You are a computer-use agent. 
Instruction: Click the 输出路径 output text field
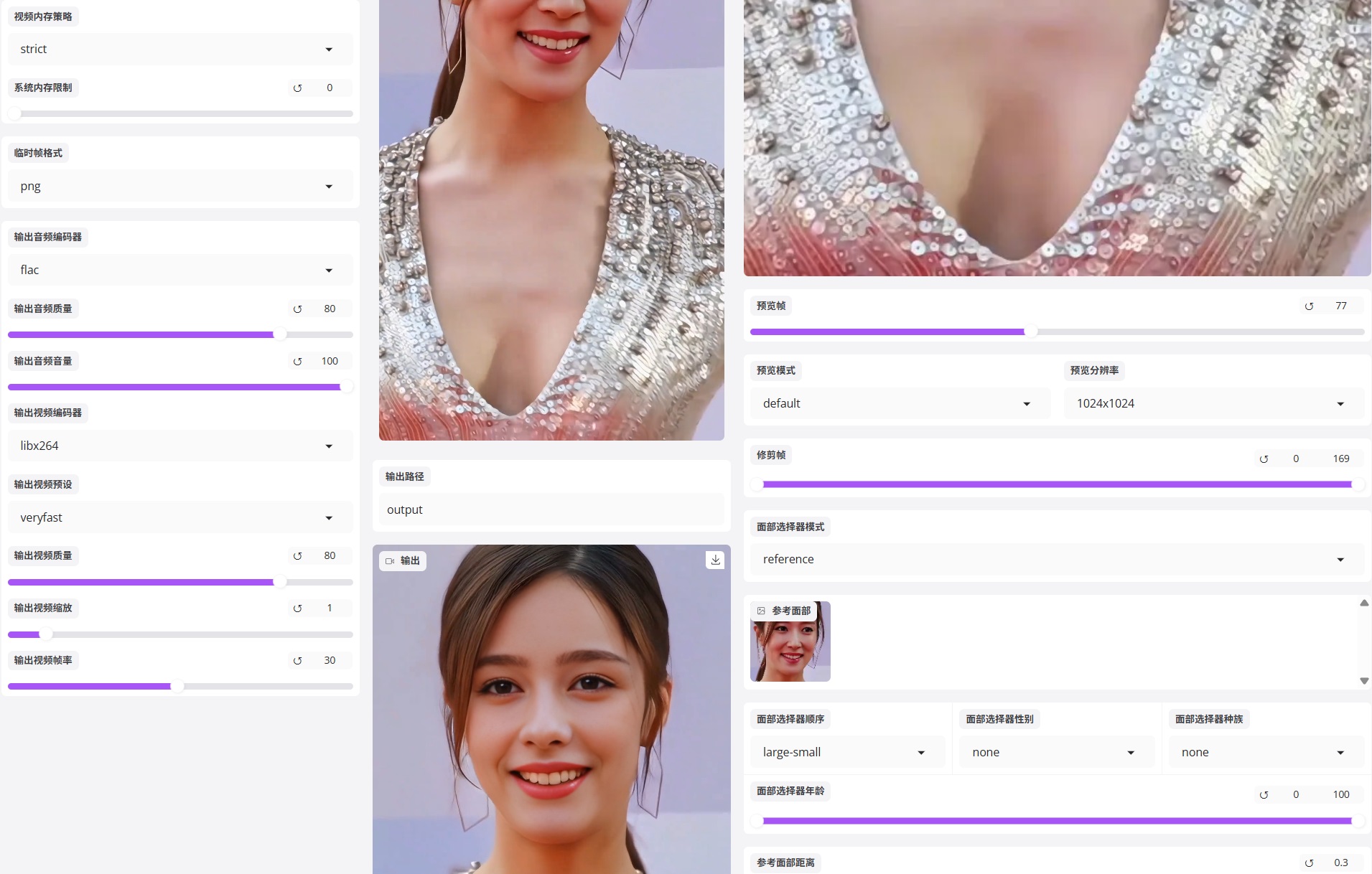click(551, 510)
